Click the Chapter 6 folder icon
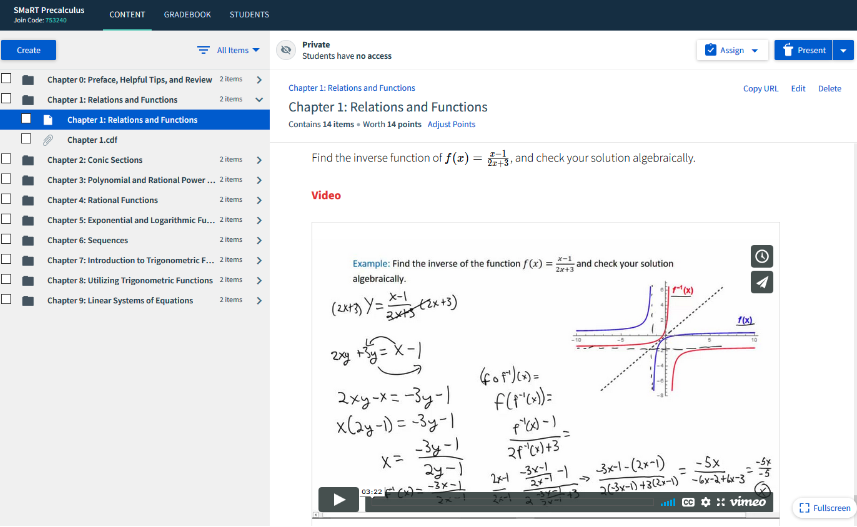 click(x=28, y=241)
